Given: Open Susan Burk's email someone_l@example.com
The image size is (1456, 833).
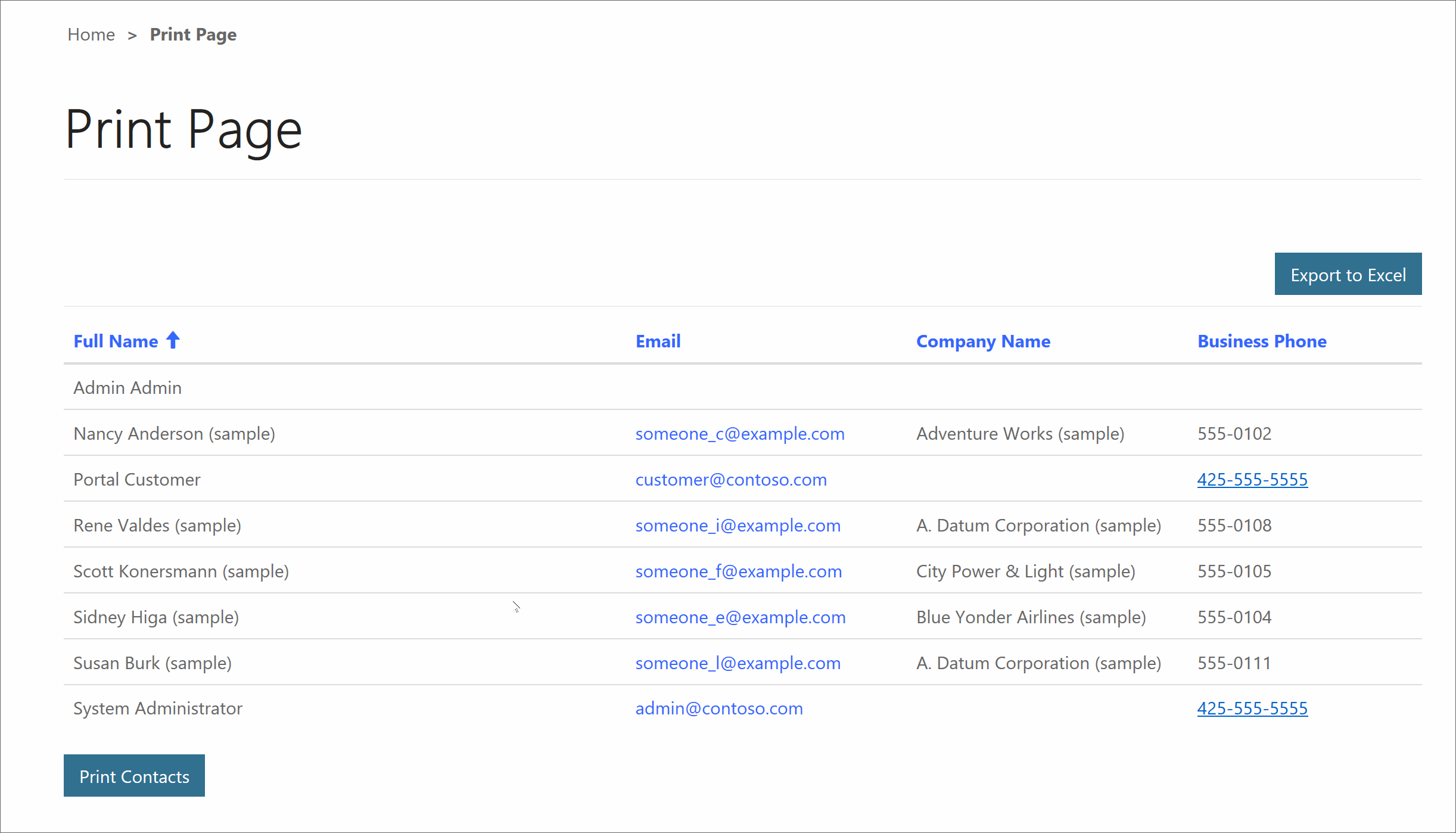Looking at the screenshot, I should tap(738, 663).
